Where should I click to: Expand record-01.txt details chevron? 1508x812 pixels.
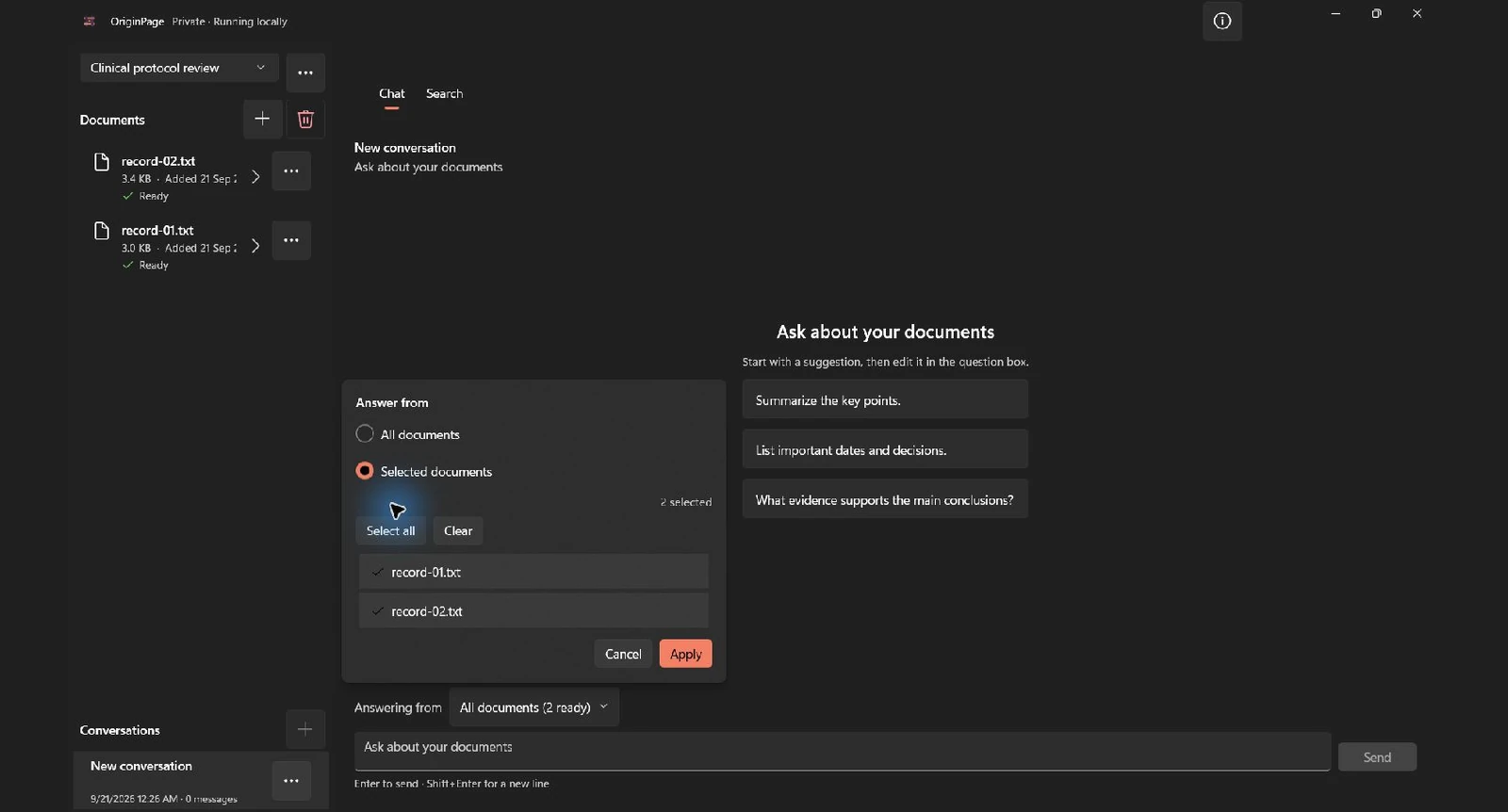[255, 246]
